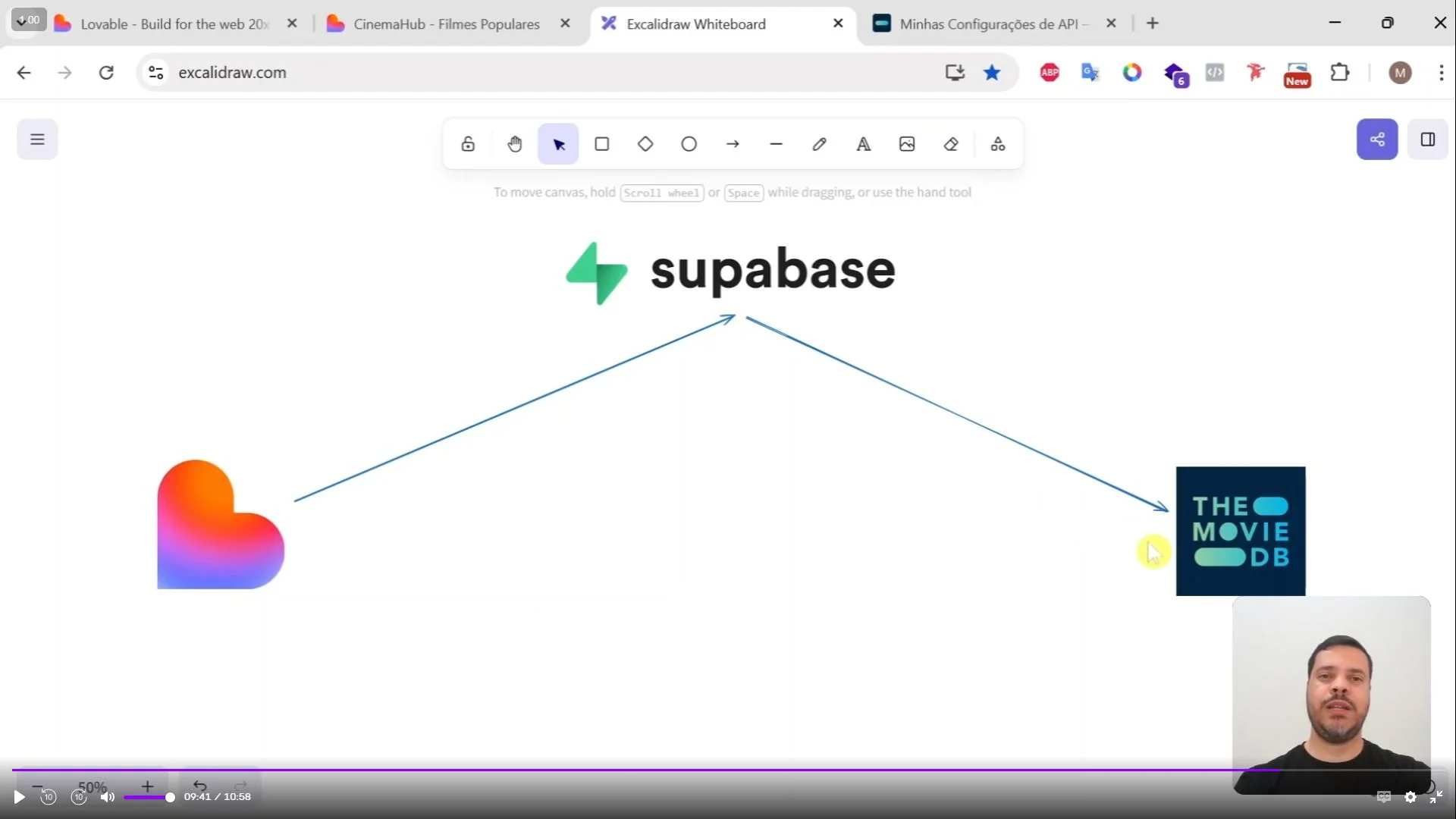Switch to the CinemaHub - Filmes Populares tab

click(x=446, y=24)
